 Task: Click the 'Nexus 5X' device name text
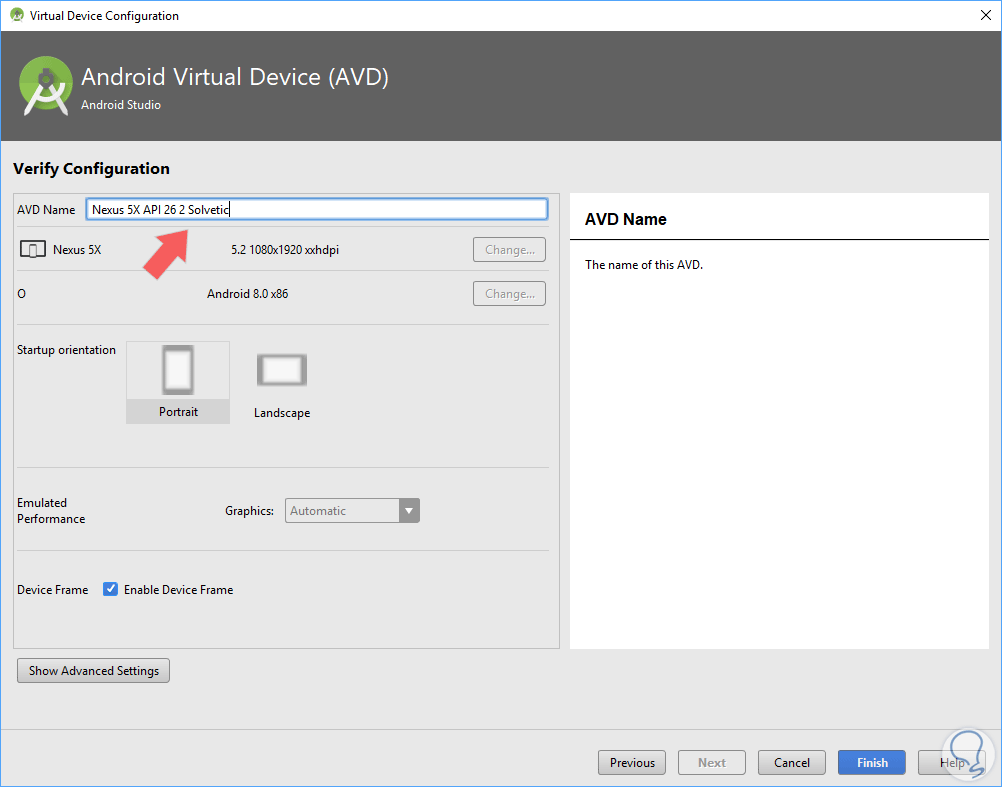pyautogui.click(x=77, y=250)
